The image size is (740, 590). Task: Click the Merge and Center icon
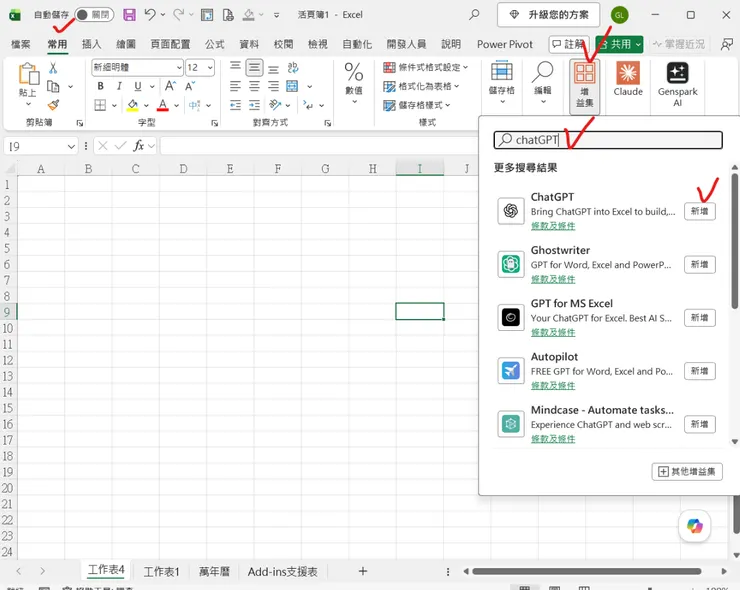(293, 86)
